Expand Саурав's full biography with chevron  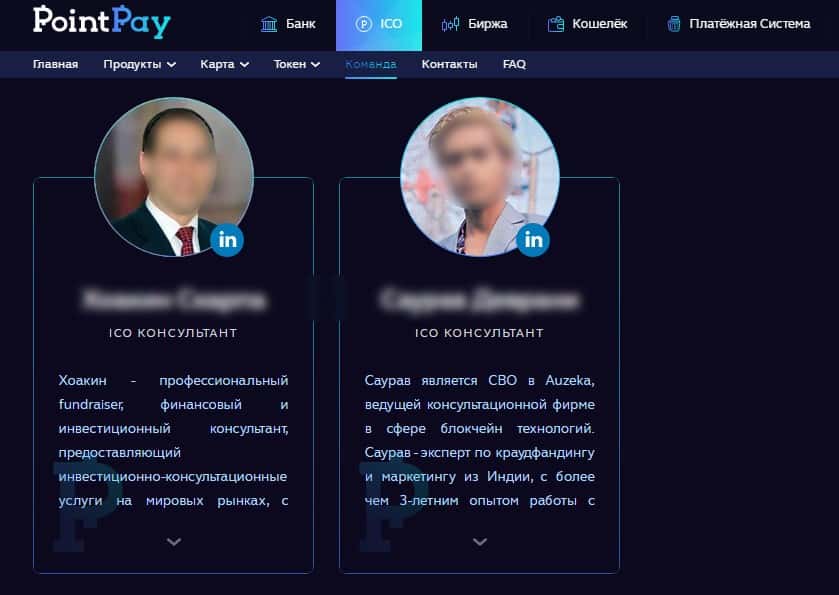coord(480,541)
